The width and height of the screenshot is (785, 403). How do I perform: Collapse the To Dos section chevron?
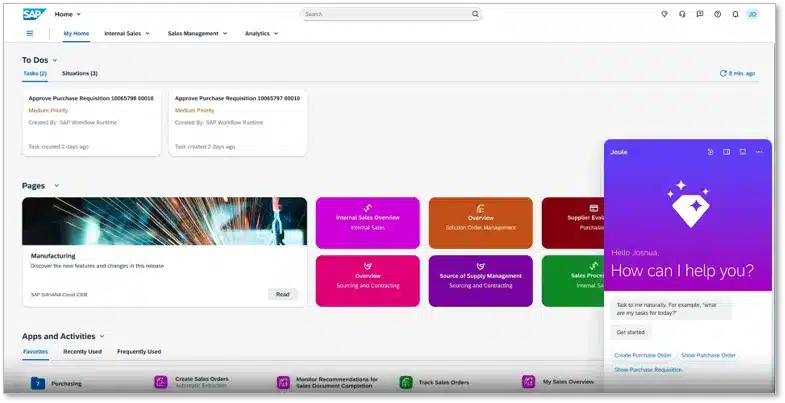(55, 60)
